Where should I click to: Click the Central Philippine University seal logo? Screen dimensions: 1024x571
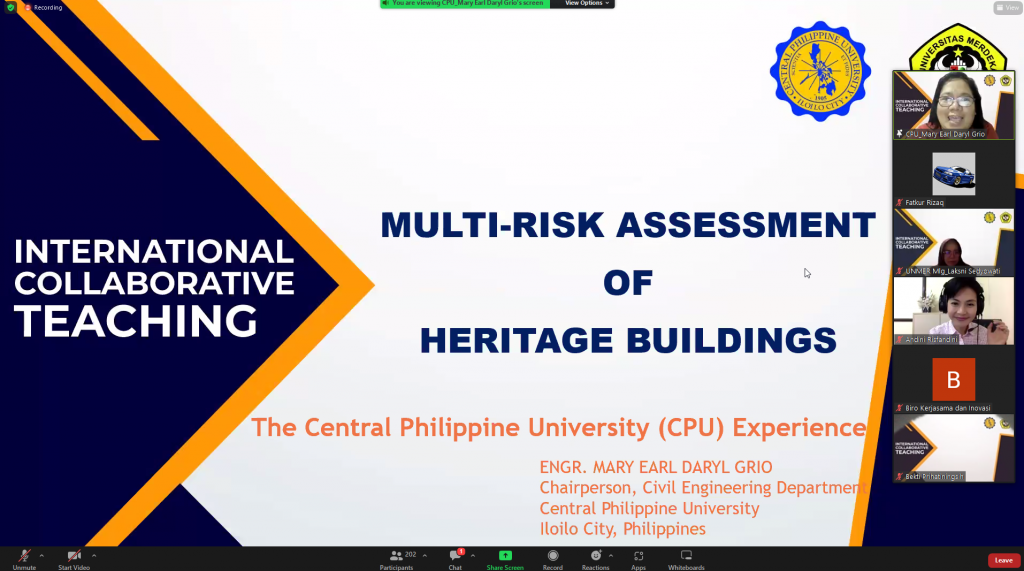coord(820,71)
